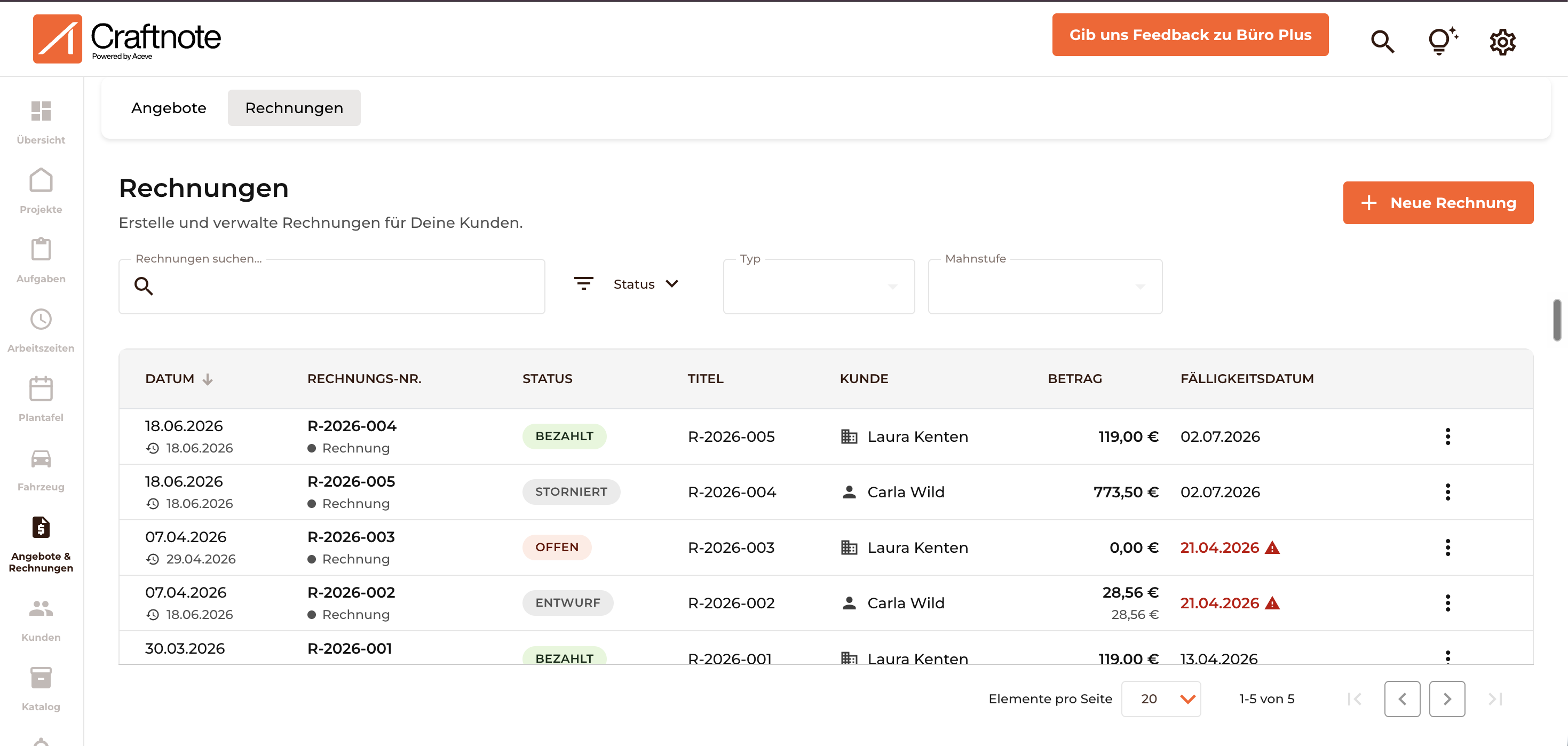Open settings gear icon

[x=1502, y=42]
